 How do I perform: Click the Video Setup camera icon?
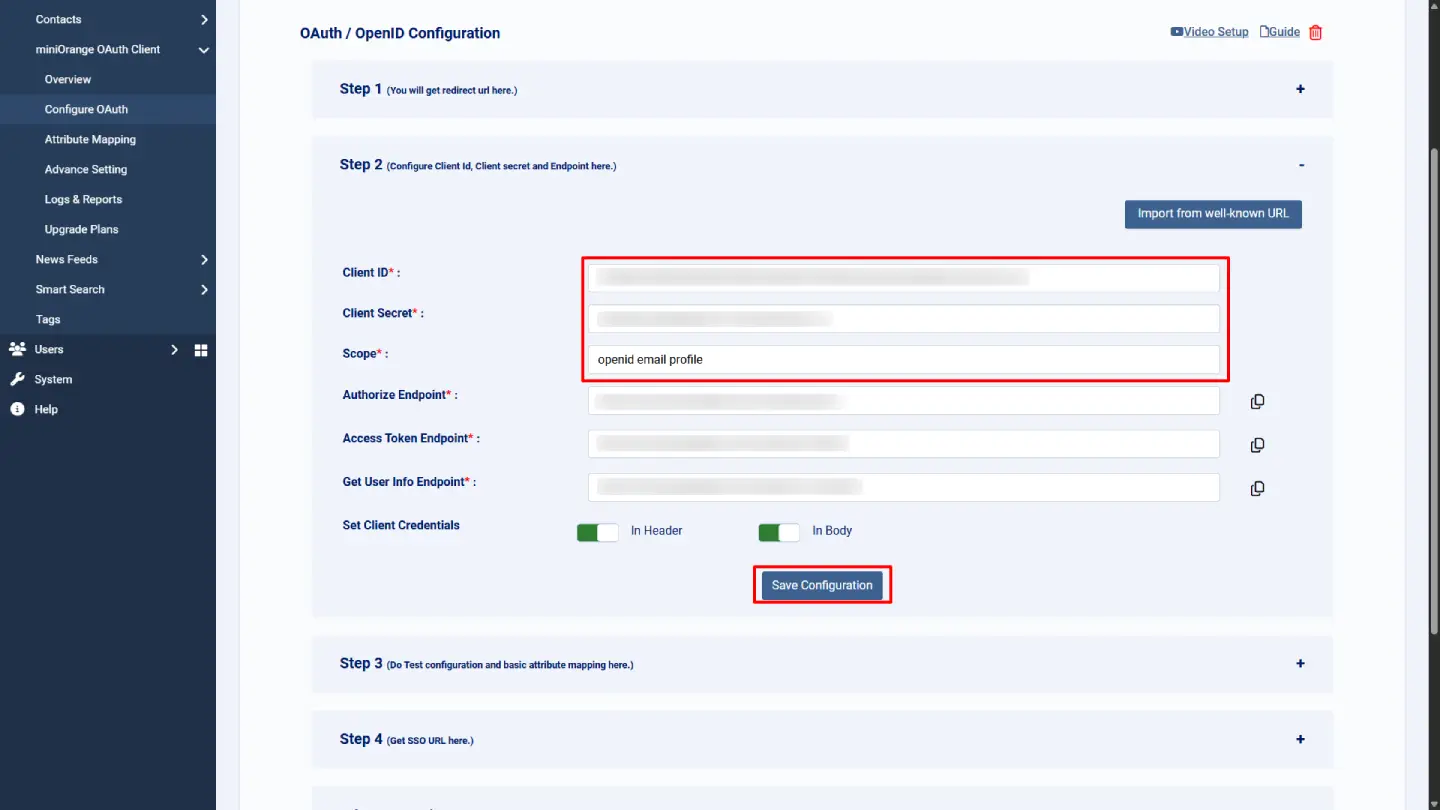point(1177,32)
